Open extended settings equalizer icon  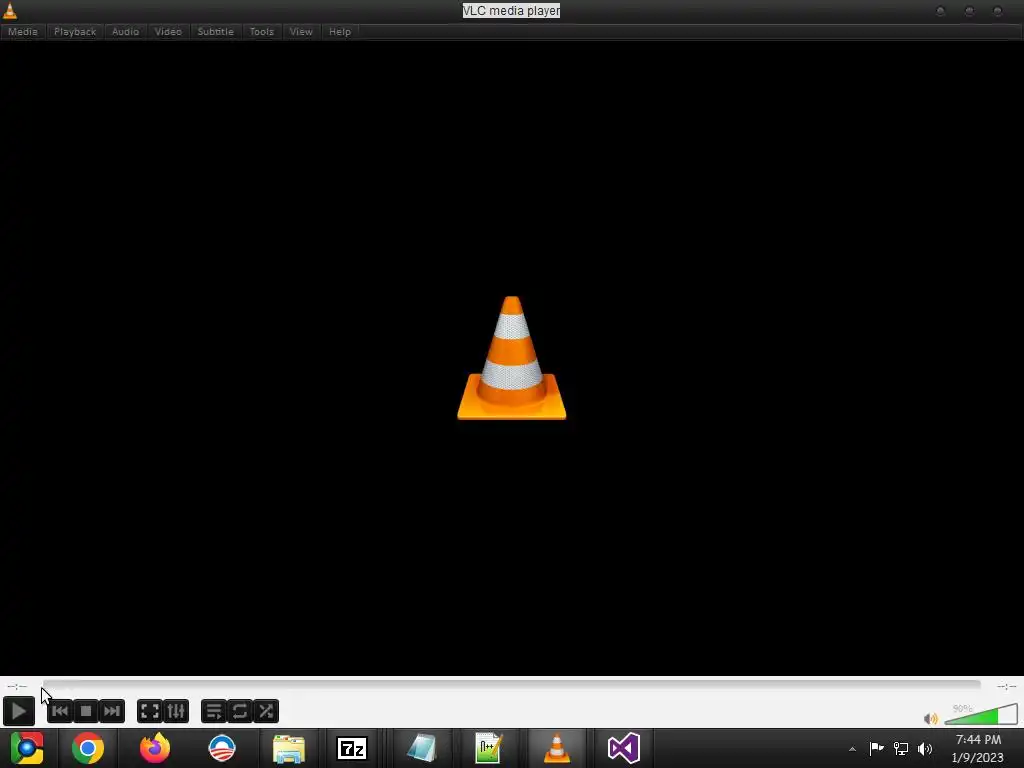[176, 711]
